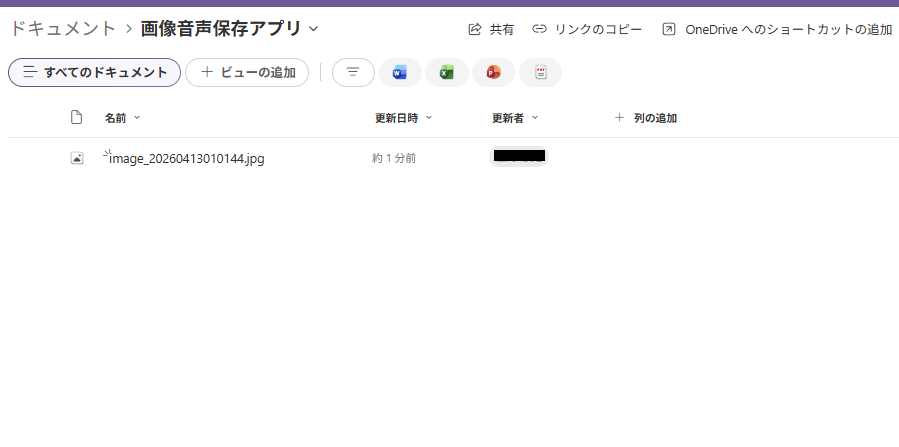The image size is (899, 447).
Task: Click the redacted 更新者 name chip
Action: point(519,156)
